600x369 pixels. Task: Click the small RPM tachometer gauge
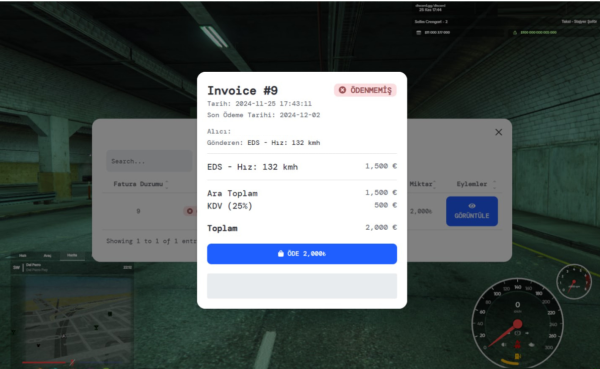574,282
